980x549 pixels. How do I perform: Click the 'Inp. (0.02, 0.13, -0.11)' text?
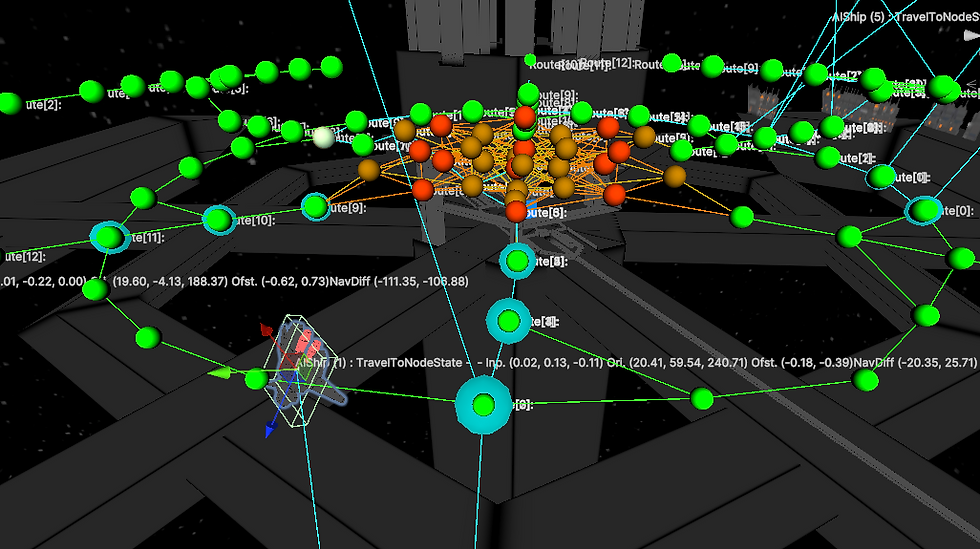[544, 363]
